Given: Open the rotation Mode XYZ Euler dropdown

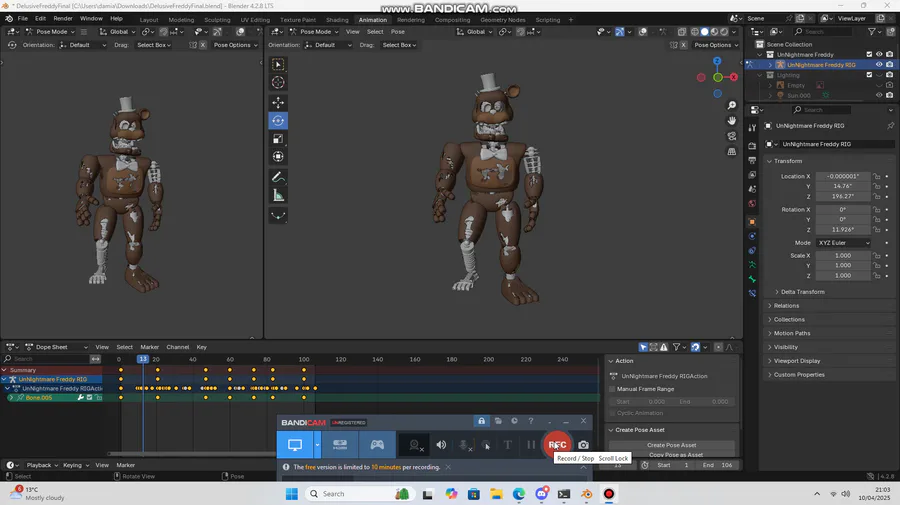Looking at the screenshot, I should tap(843, 243).
